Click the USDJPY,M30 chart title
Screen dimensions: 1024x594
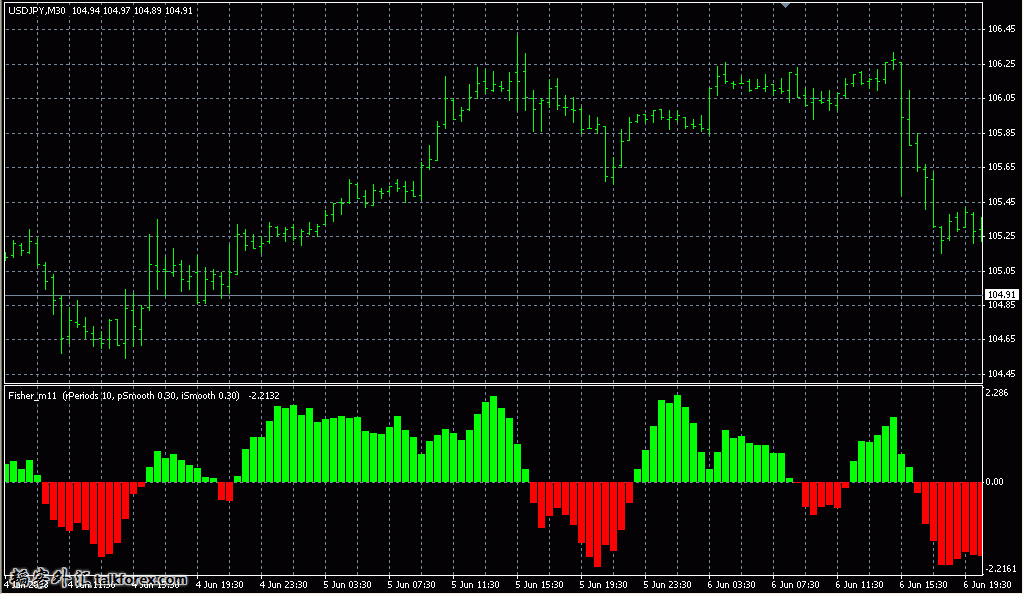point(37,11)
